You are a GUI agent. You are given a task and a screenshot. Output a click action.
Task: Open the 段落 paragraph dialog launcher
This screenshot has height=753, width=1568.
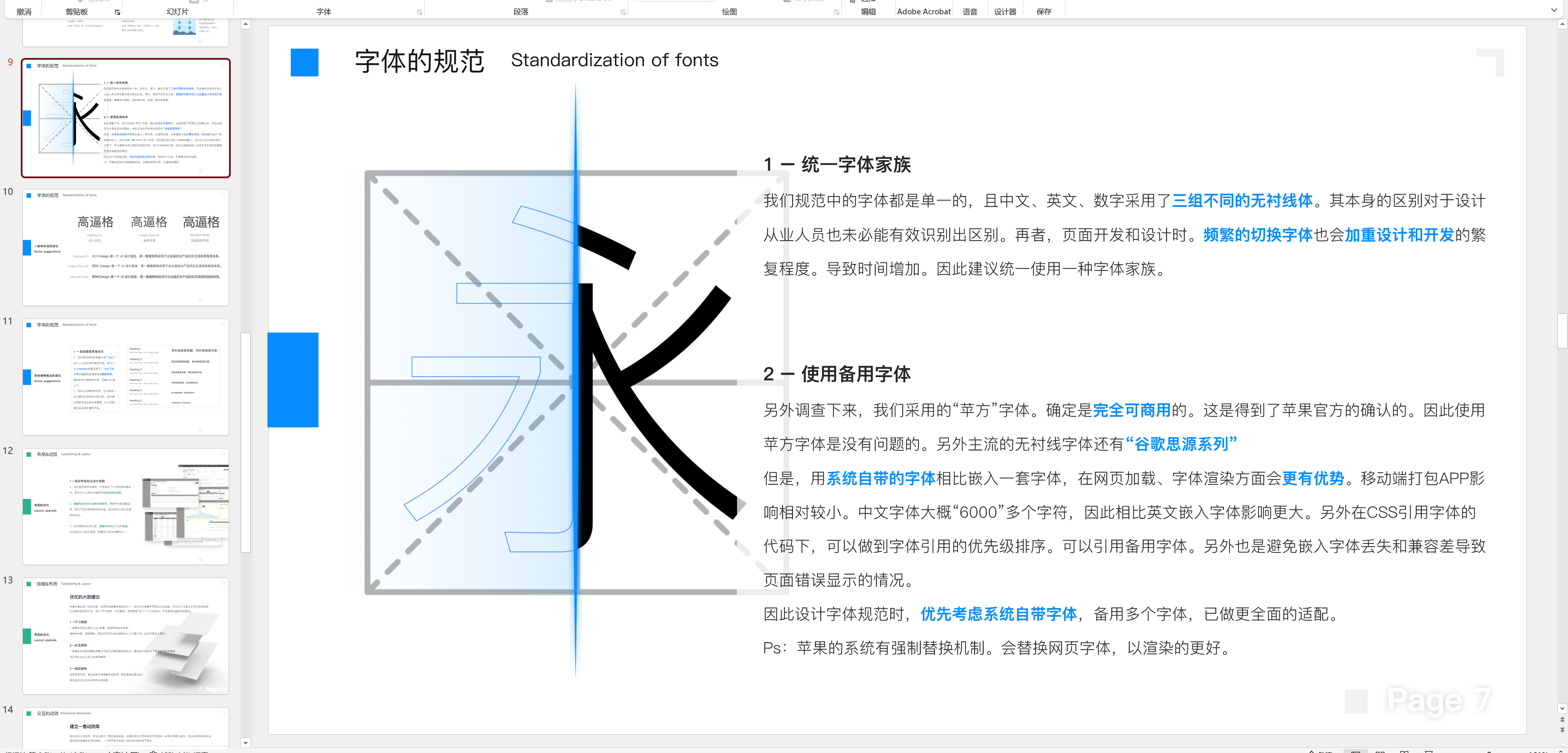pyautogui.click(x=623, y=12)
